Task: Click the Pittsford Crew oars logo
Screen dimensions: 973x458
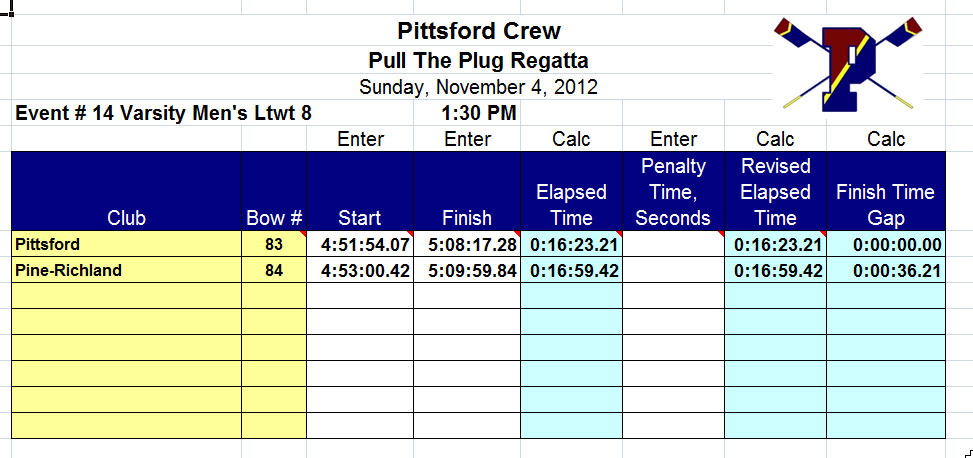Action: [848, 64]
